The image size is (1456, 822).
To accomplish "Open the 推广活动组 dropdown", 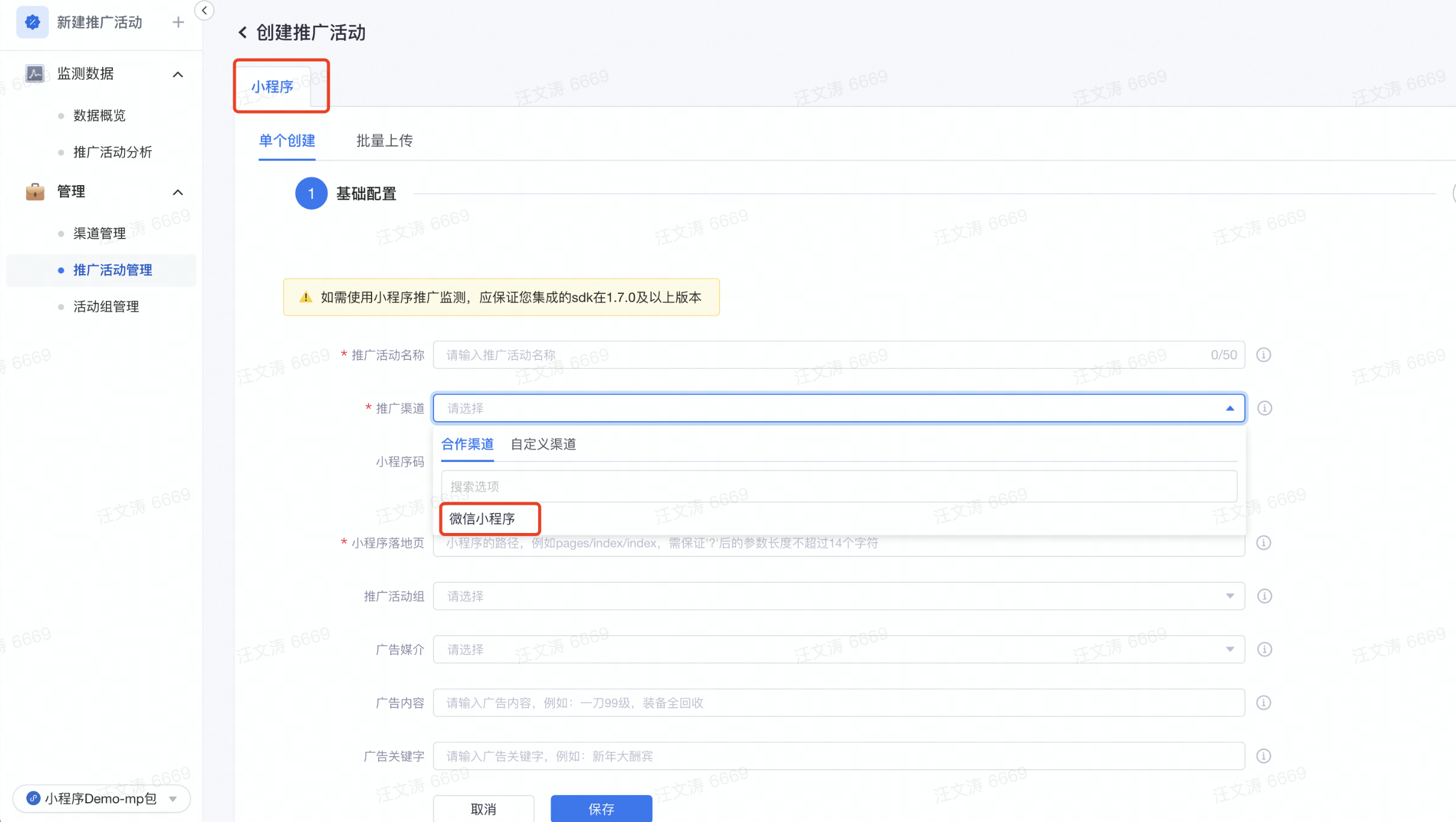I will 839,596.
